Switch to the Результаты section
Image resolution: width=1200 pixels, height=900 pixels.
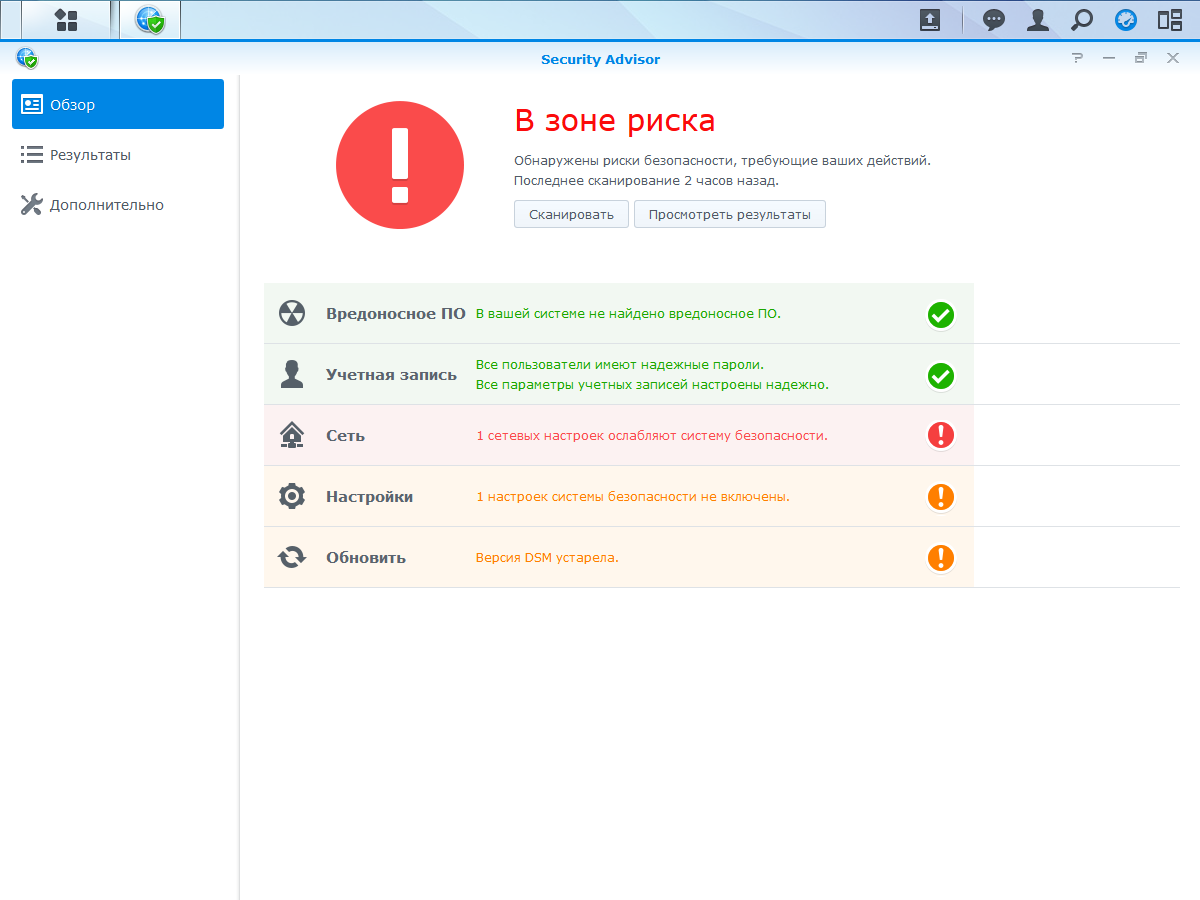tap(90, 155)
